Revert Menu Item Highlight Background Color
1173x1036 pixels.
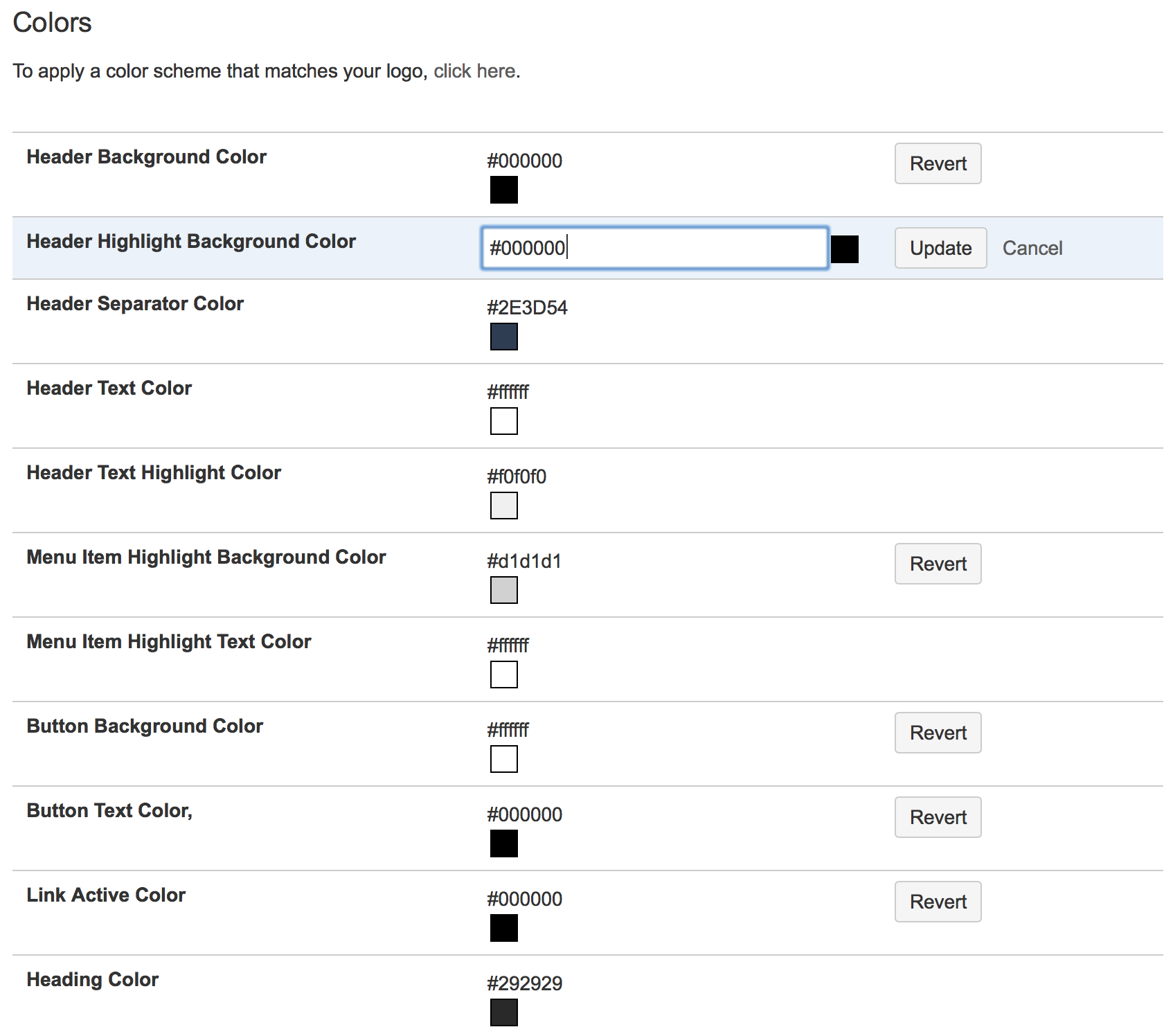coord(938,564)
